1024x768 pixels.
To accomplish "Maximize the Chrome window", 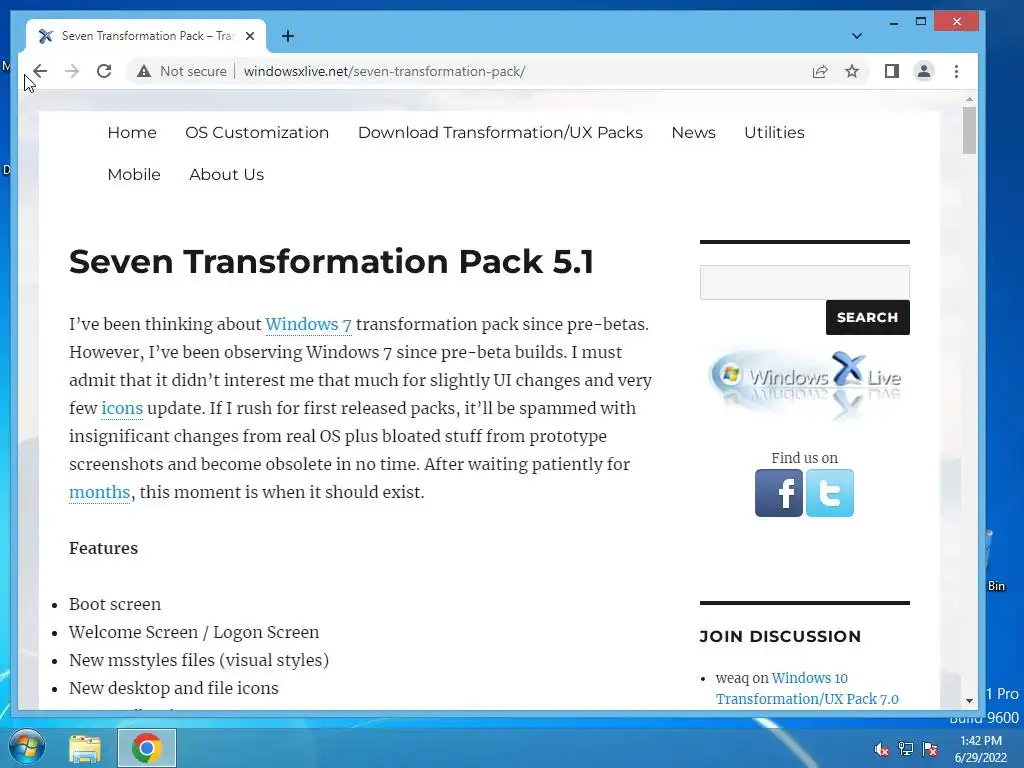I will (x=921, y=22).
